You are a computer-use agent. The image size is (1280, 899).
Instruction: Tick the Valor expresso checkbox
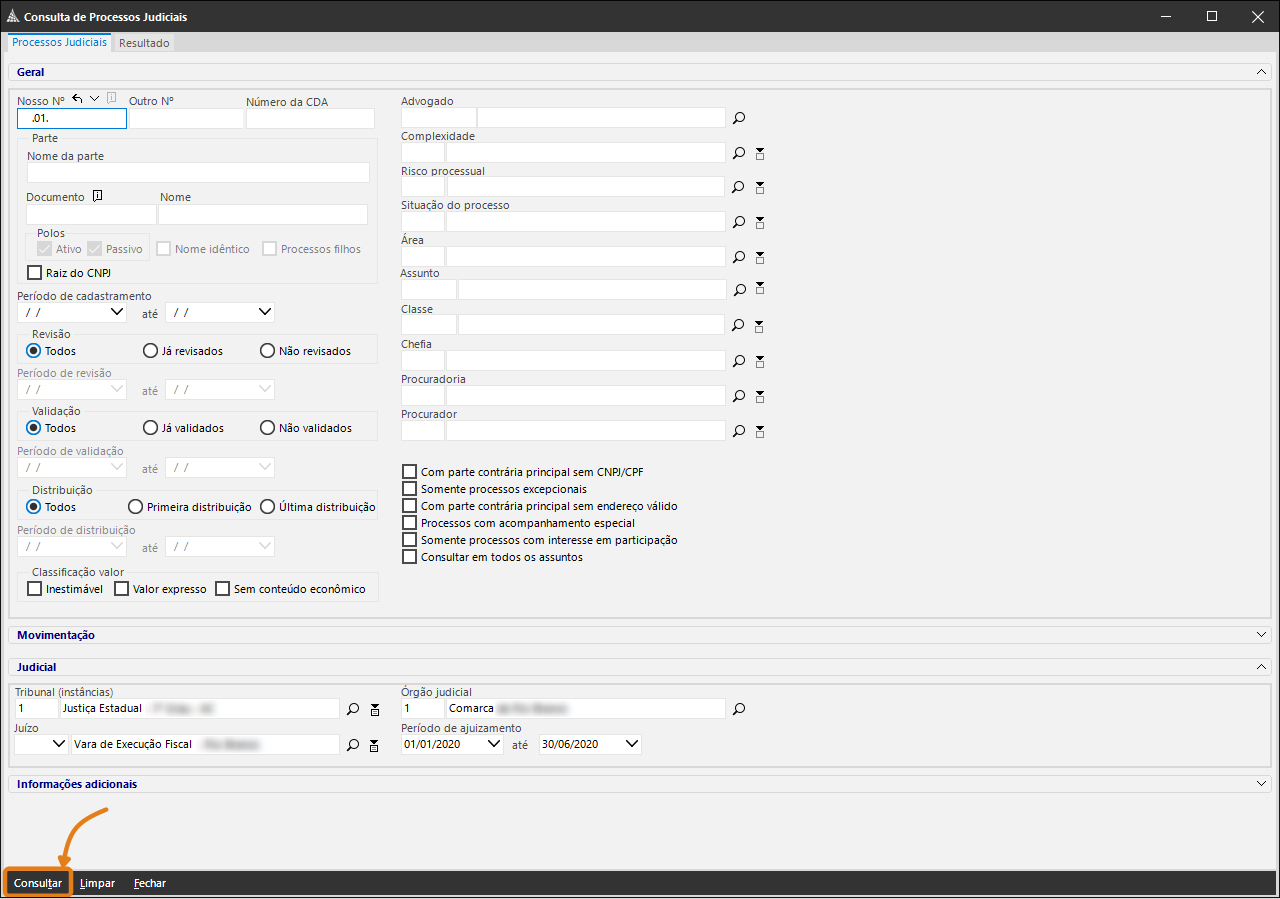[122, 589]
